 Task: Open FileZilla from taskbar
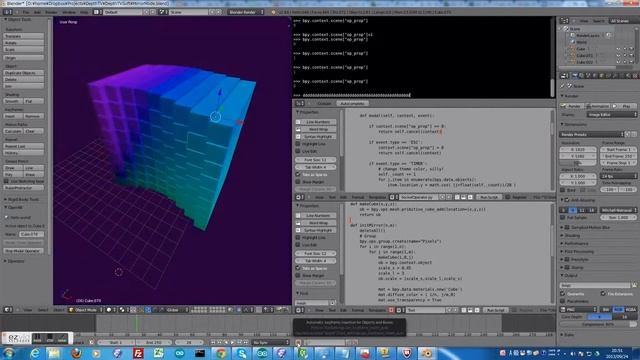pyautogui.click(x=138, y=353)
